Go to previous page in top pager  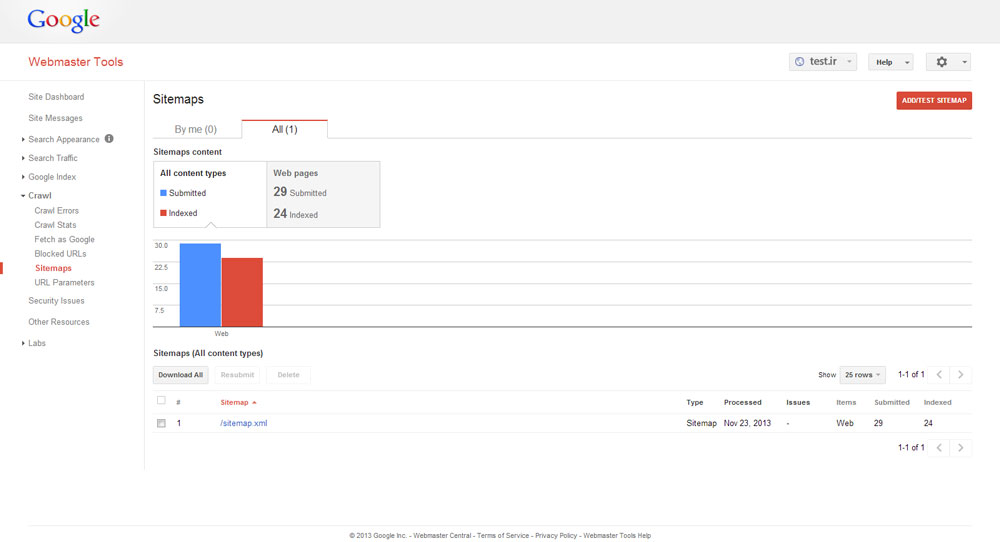939,375
